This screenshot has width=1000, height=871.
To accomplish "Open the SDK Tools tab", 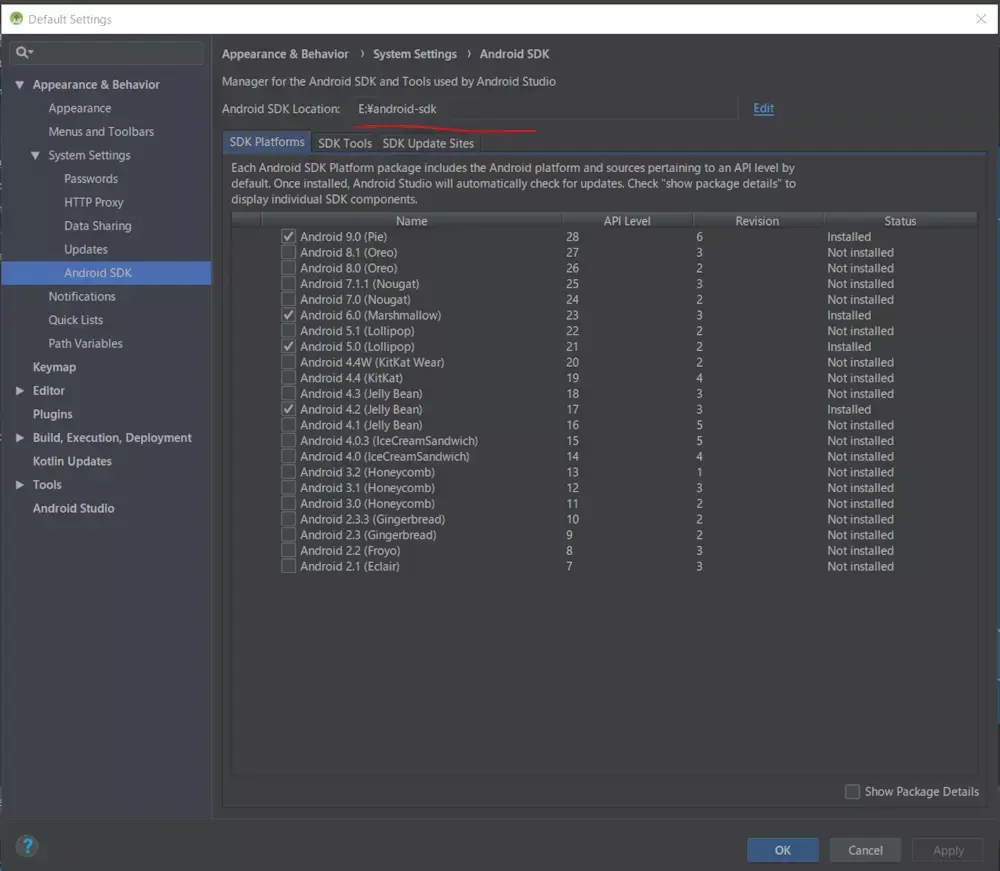I will (x=344, y=143).
